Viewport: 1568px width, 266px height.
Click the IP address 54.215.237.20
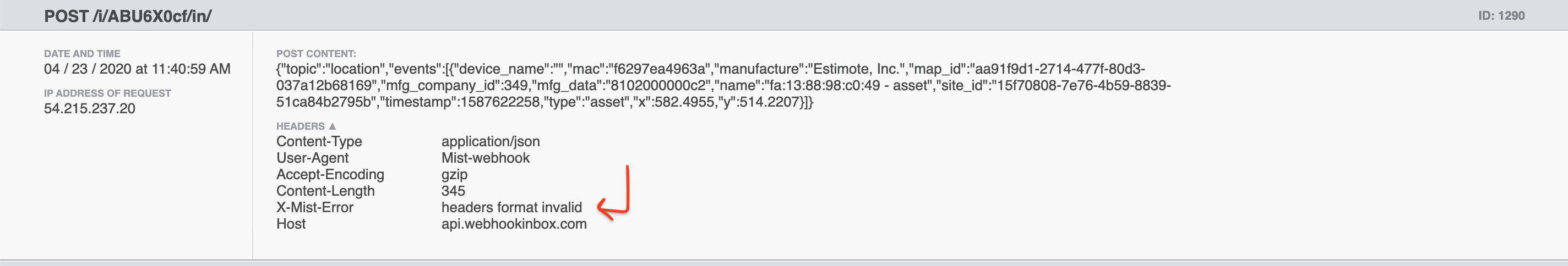[x=90, y=109]
